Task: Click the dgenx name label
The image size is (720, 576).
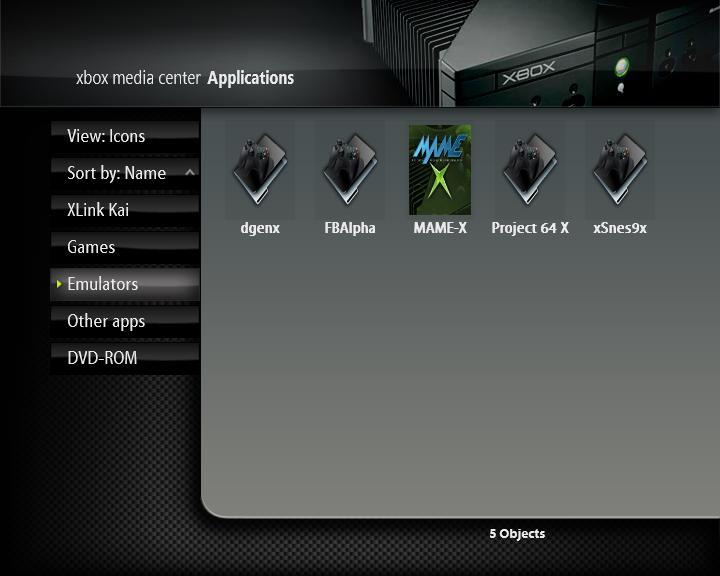Action: point(260,228)
